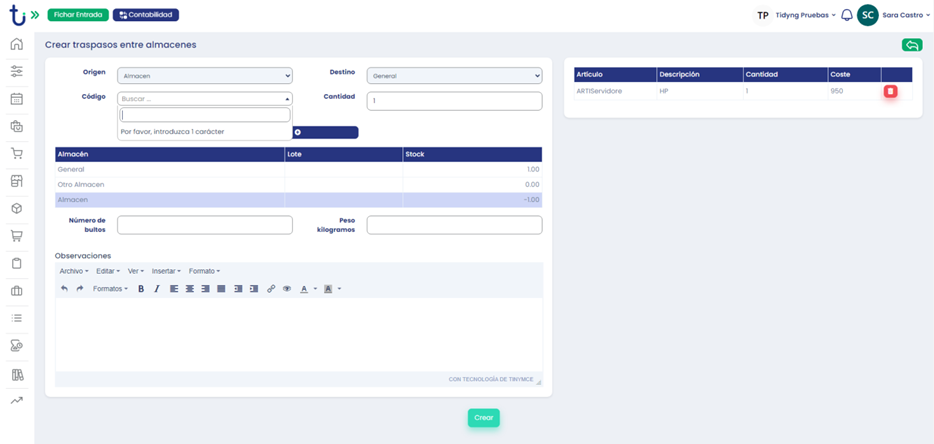
Task: Open the calendar icon in the sidebar
Action: (16, 99)
